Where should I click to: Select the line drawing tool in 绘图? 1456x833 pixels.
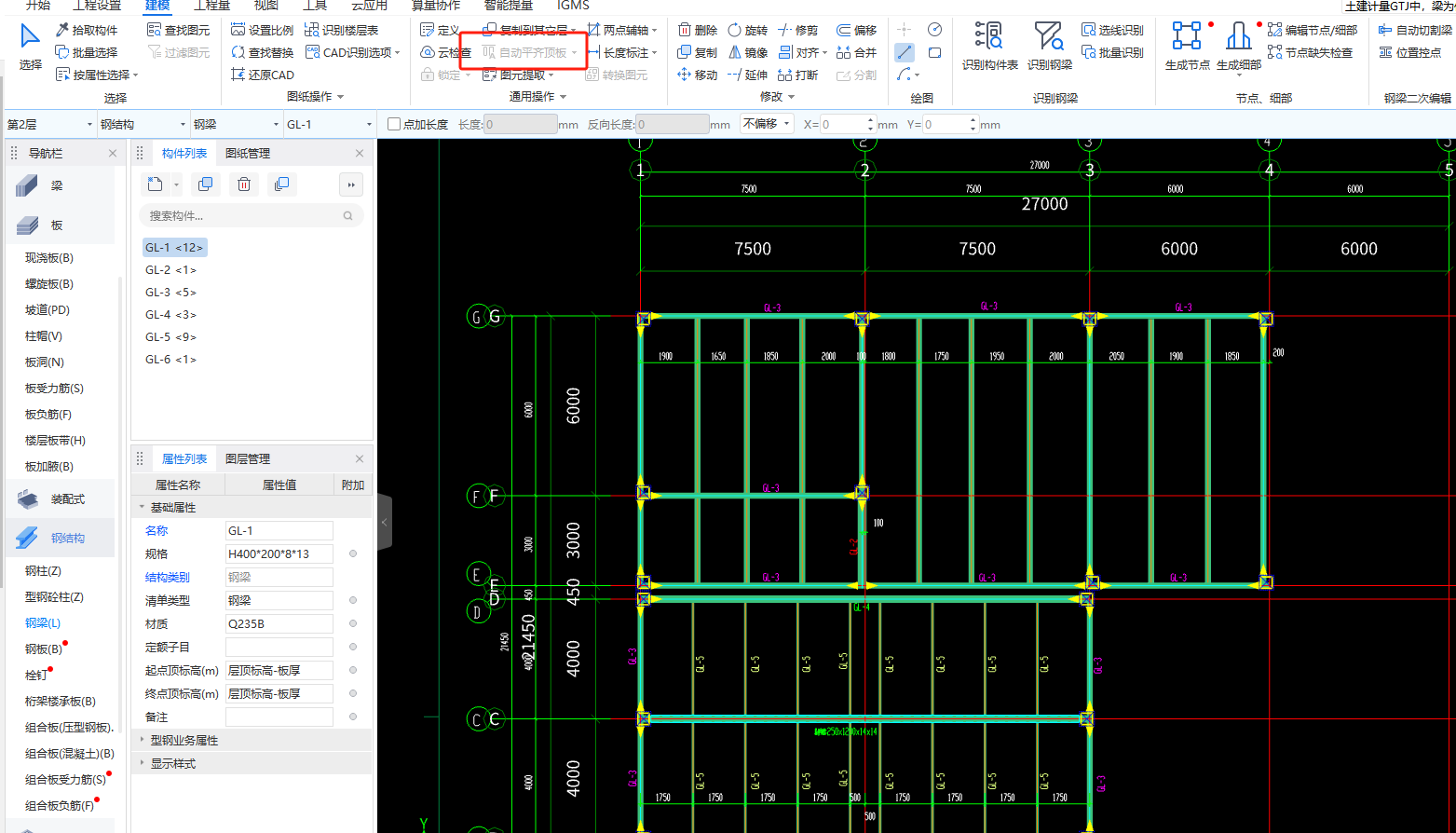(905, 52)
